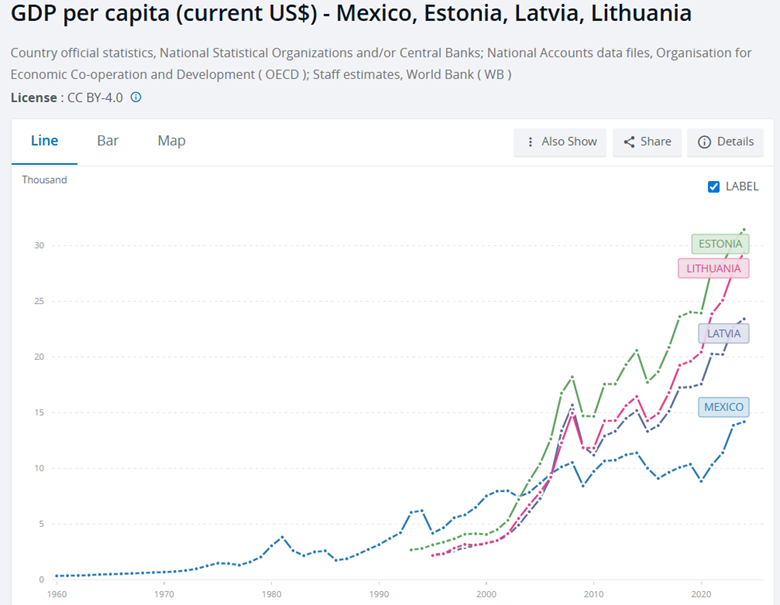The height and width of the screenshot is (605, 780).
Task: Click the Share icon
Action: [x=629, y=142]
